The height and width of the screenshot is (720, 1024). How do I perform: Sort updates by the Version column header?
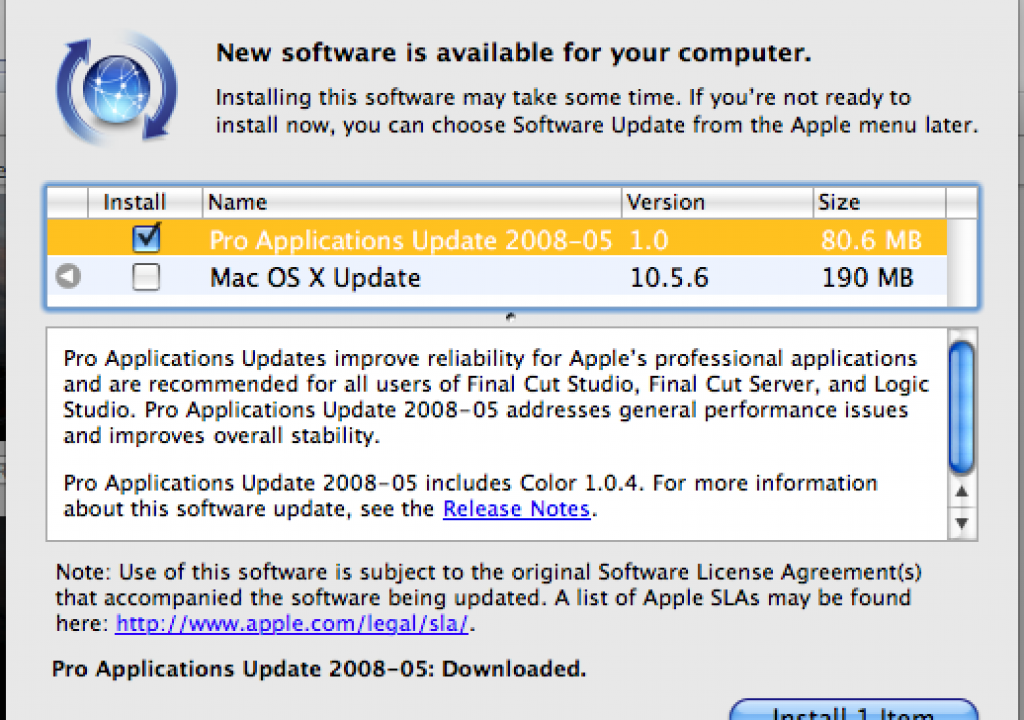(716, 203)
